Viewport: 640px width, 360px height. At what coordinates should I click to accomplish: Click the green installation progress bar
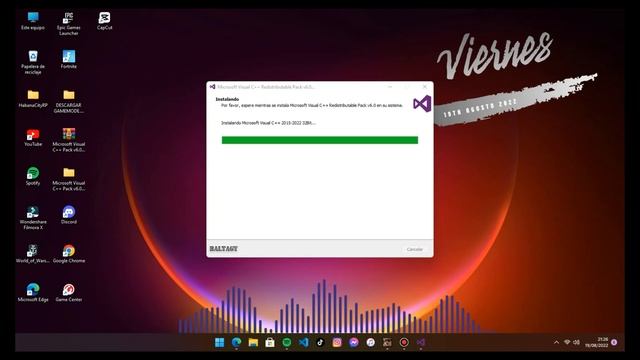coord(320,140)
